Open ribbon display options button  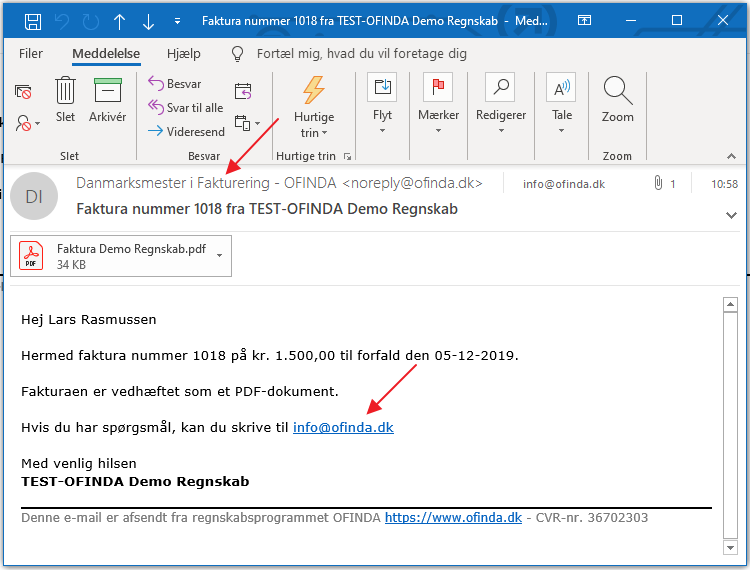584,20
